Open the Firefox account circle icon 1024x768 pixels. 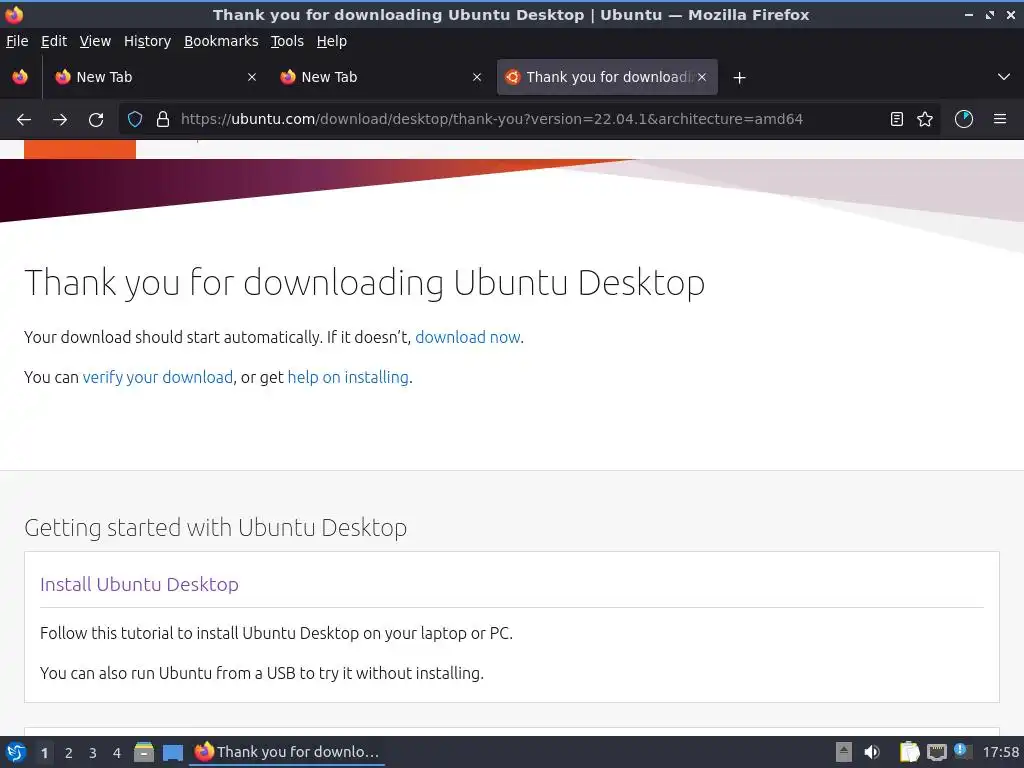click(x=964, y=119)
